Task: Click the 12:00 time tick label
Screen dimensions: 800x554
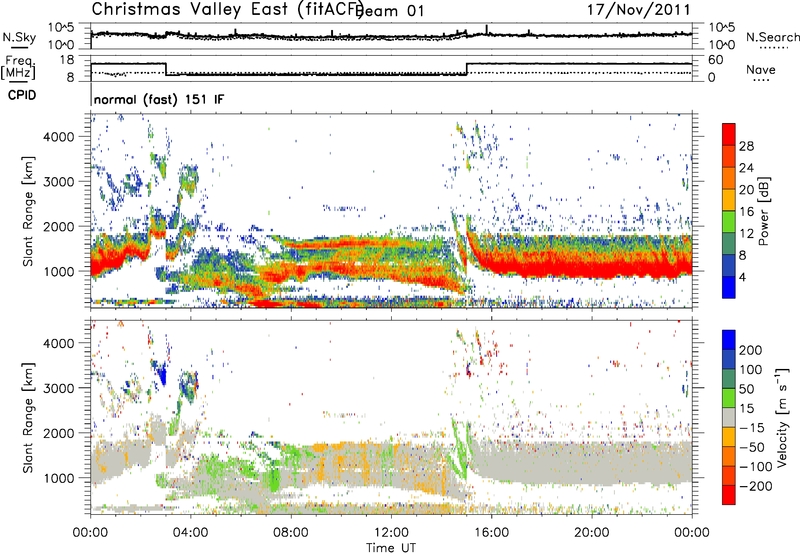Action: coord(391,533)
